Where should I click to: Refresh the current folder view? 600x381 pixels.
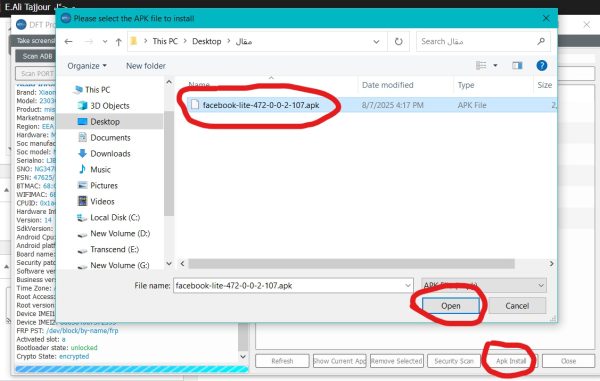click(398, 41)
